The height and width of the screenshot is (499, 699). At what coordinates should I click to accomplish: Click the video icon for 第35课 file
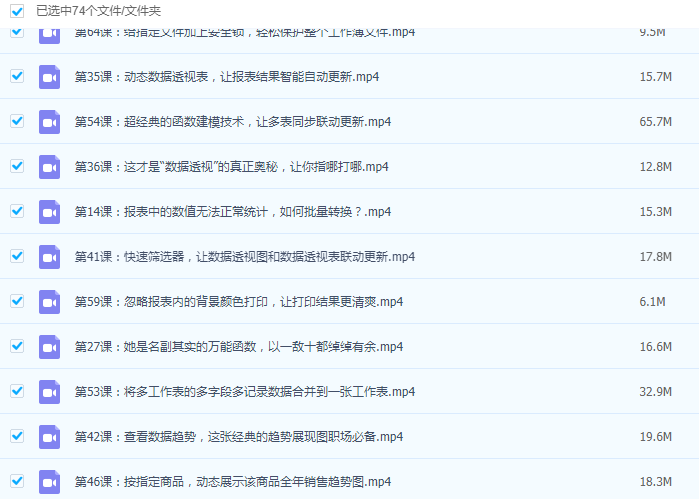tap(49, 77)
